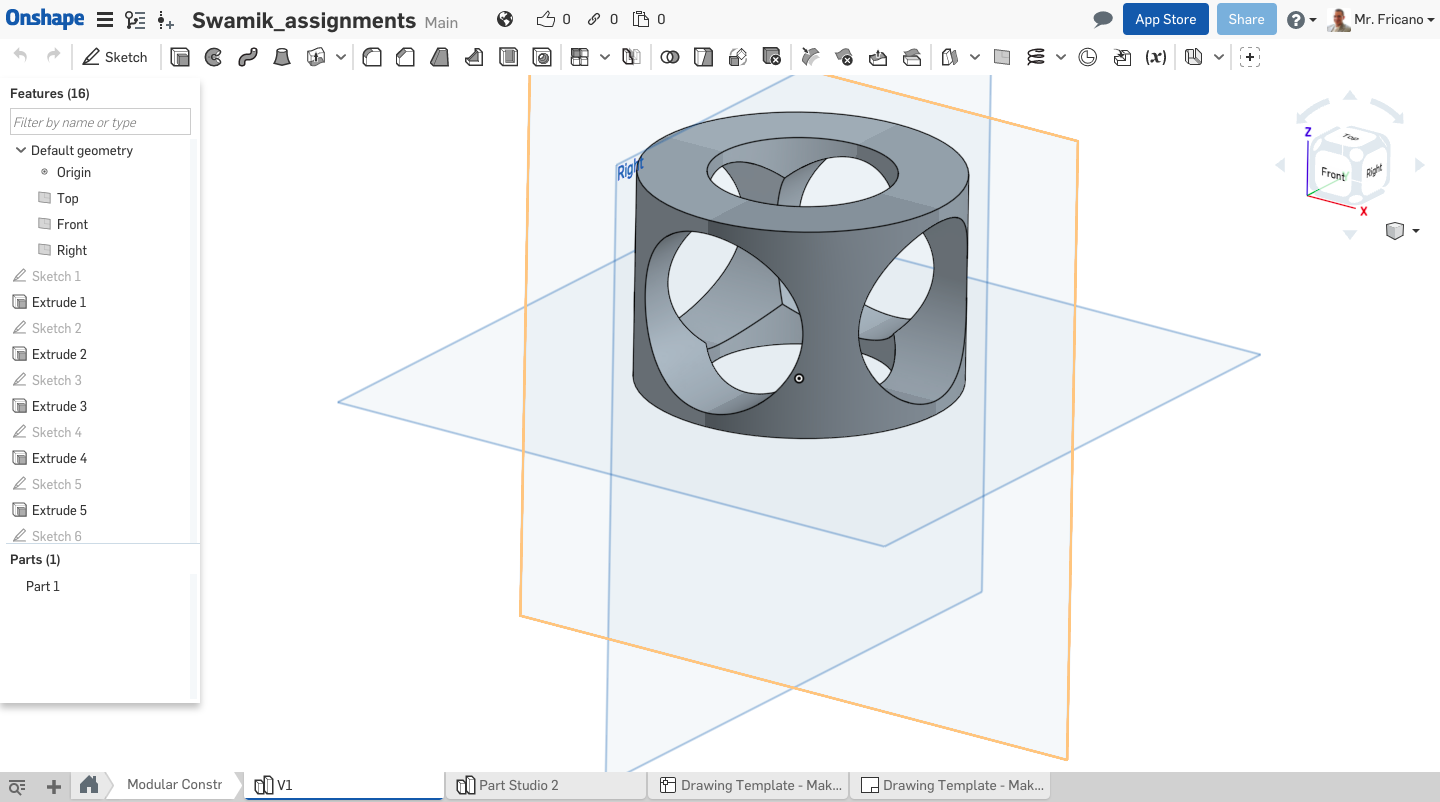Select Extrude 3 in the feature list
This screenshot has width=1440, height=802.
pyautogui.click(x=59, y=406)
